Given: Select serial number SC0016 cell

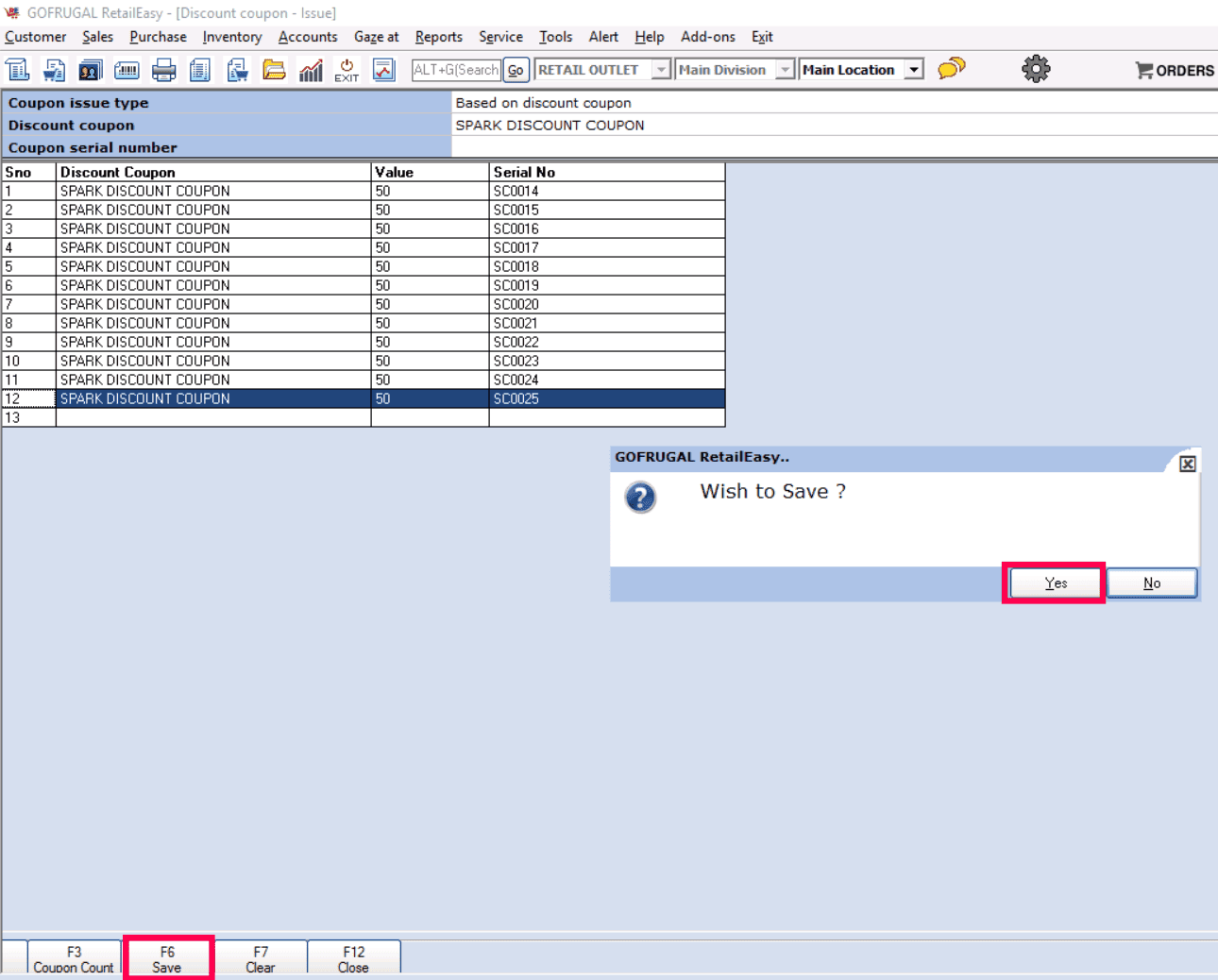Looking at the screenshot, I should tap(607, 228).
